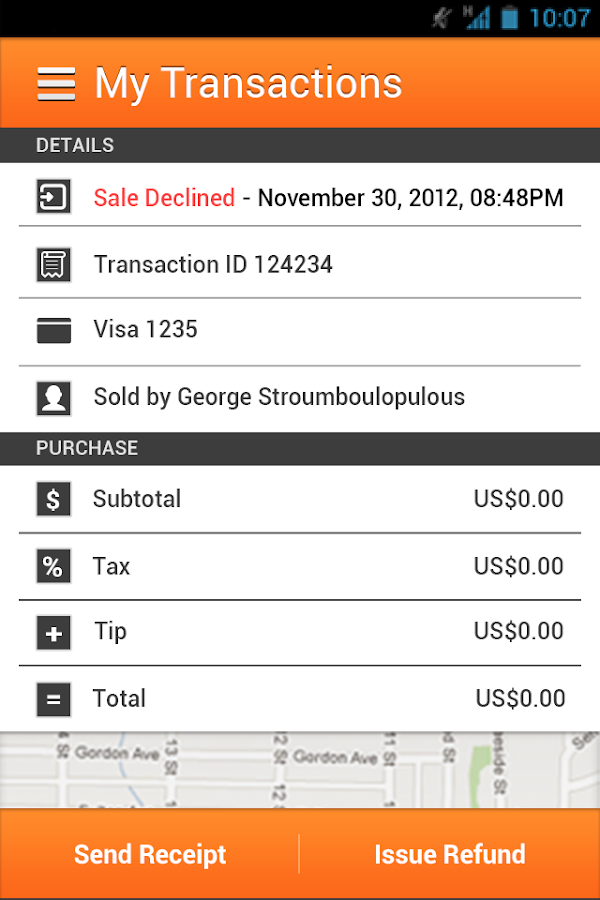Click the equals Total icon
This screenshot has height=900, width=600.
pos(53,699)
